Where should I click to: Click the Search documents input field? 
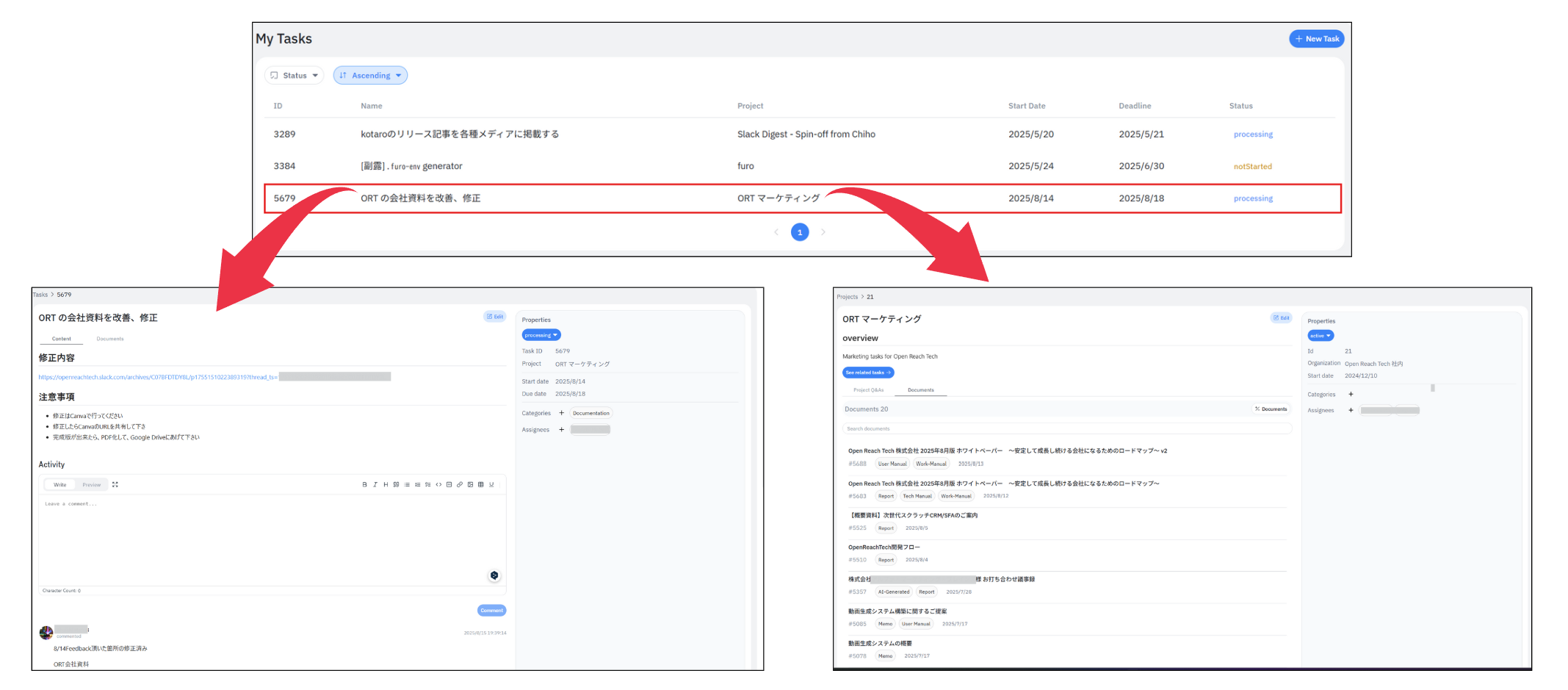click(1065, 428)
